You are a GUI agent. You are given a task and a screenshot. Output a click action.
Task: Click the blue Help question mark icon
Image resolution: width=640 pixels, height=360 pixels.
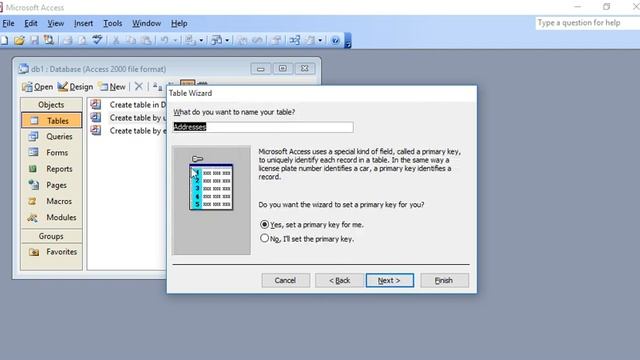pyautogui.click(x=336, y=40)
